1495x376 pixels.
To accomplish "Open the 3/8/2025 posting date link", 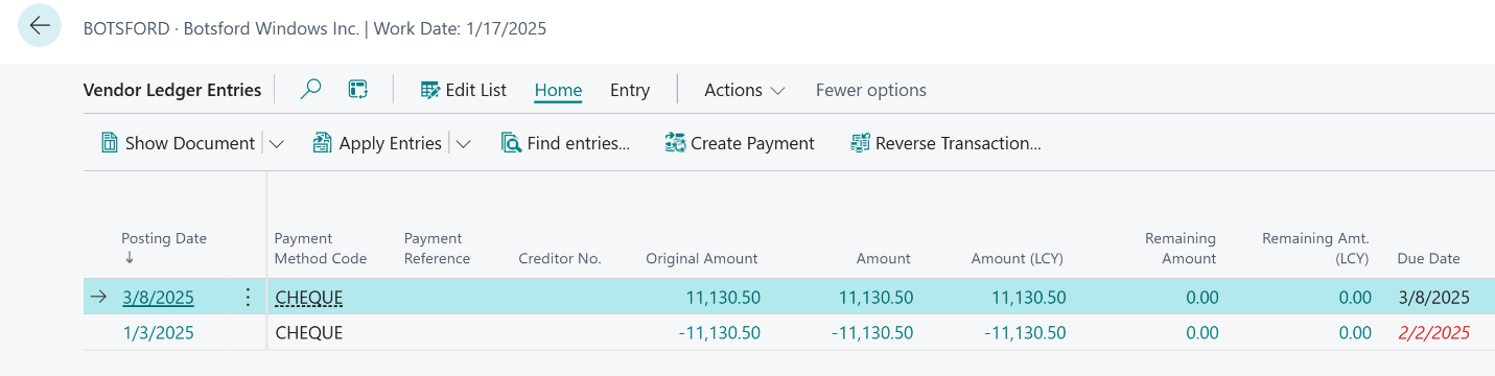I will pyautogui.click(x=158, y=297).
